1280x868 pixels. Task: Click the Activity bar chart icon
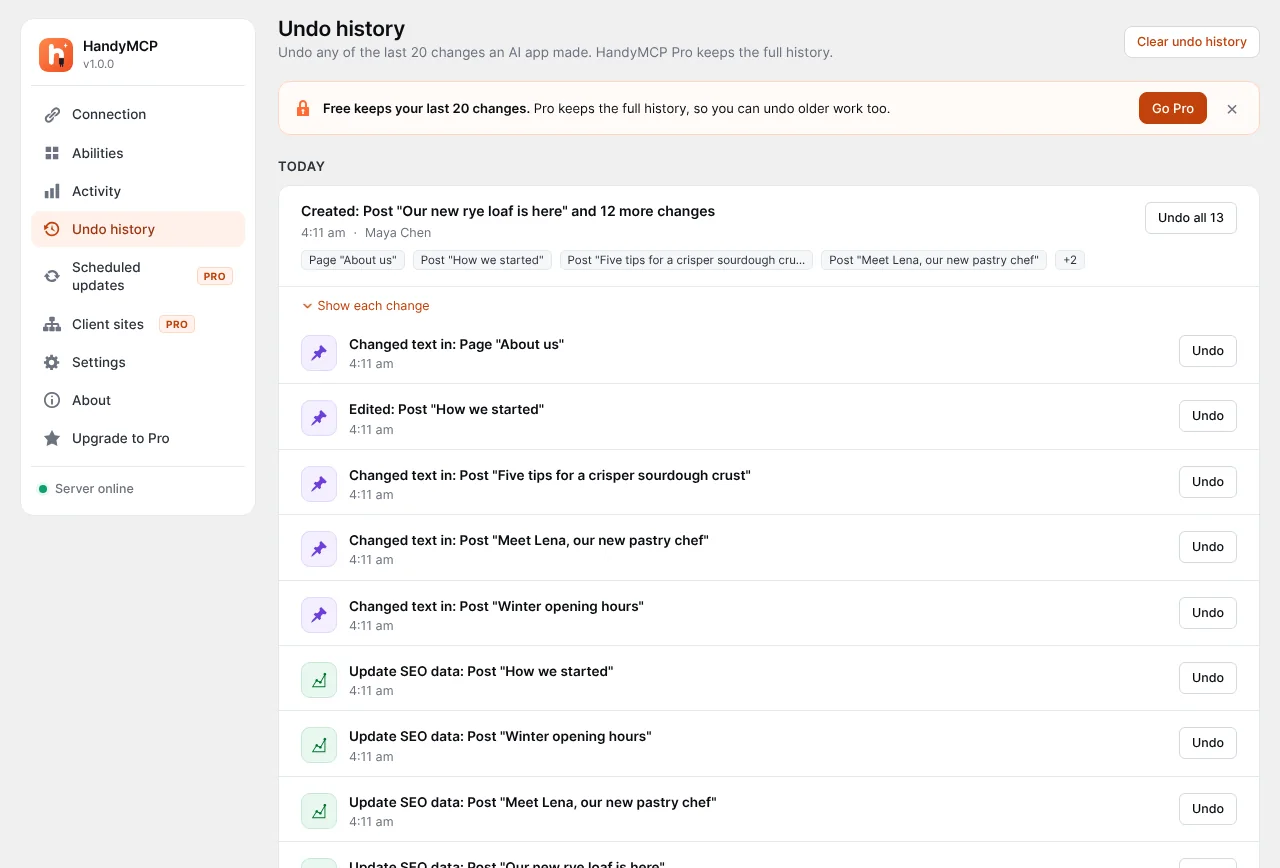[52, 191]
